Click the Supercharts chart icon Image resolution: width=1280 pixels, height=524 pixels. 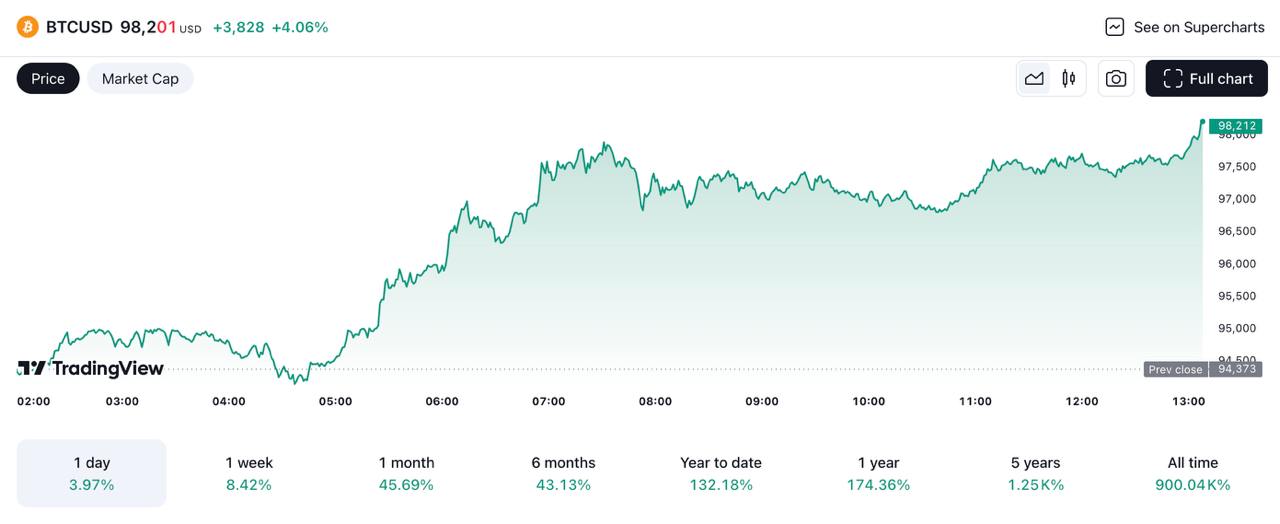coord(1115,27)
